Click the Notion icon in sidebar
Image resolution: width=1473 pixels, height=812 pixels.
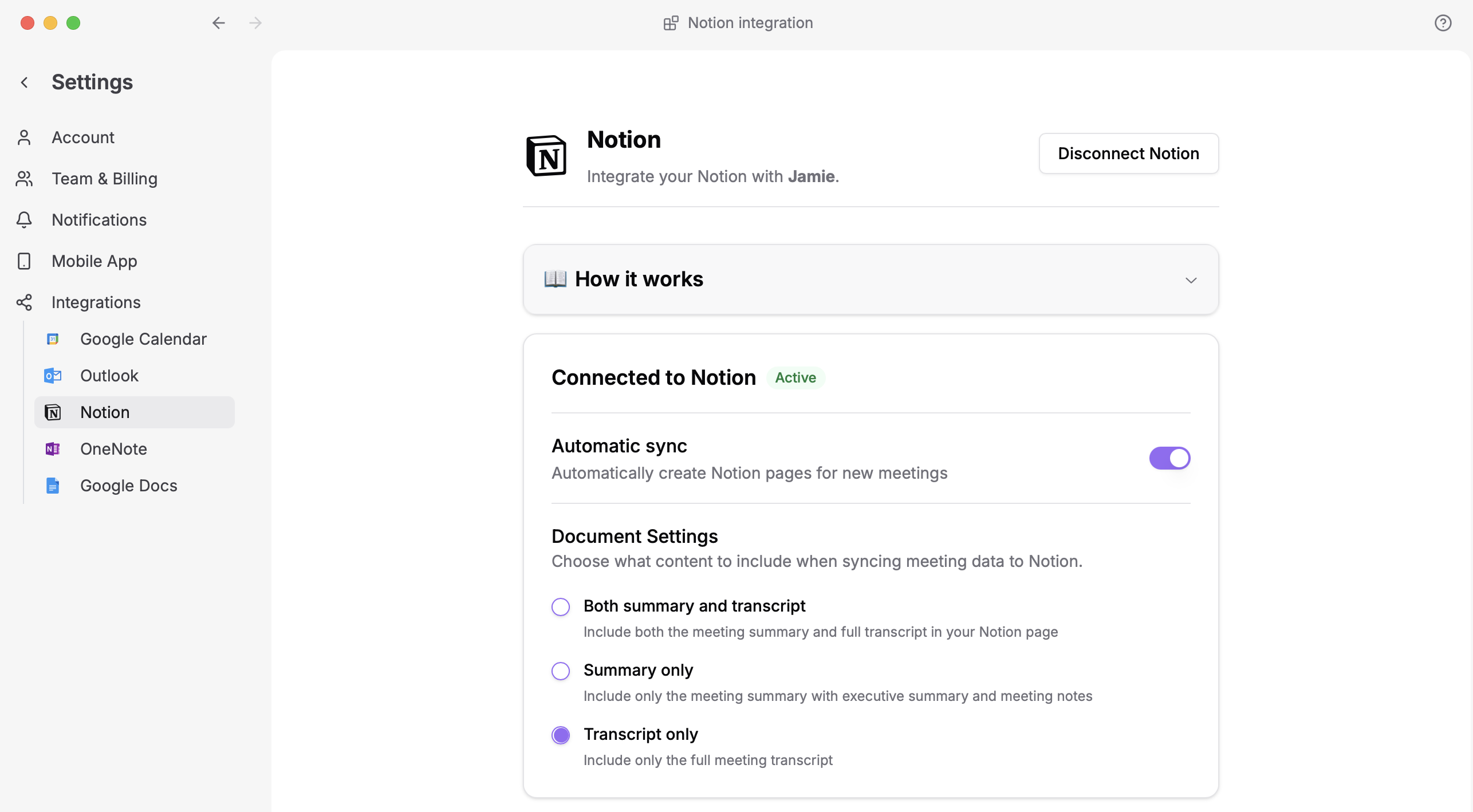[x=53, y=412]
